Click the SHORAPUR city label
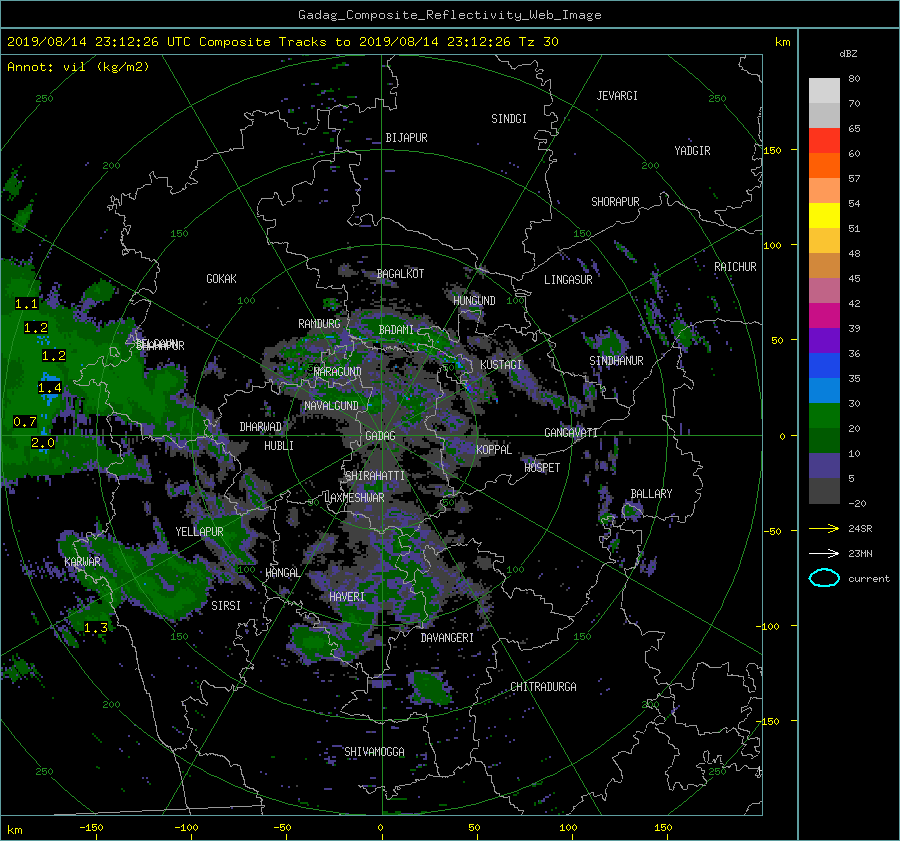900x841 pixels. pos(615,202)
